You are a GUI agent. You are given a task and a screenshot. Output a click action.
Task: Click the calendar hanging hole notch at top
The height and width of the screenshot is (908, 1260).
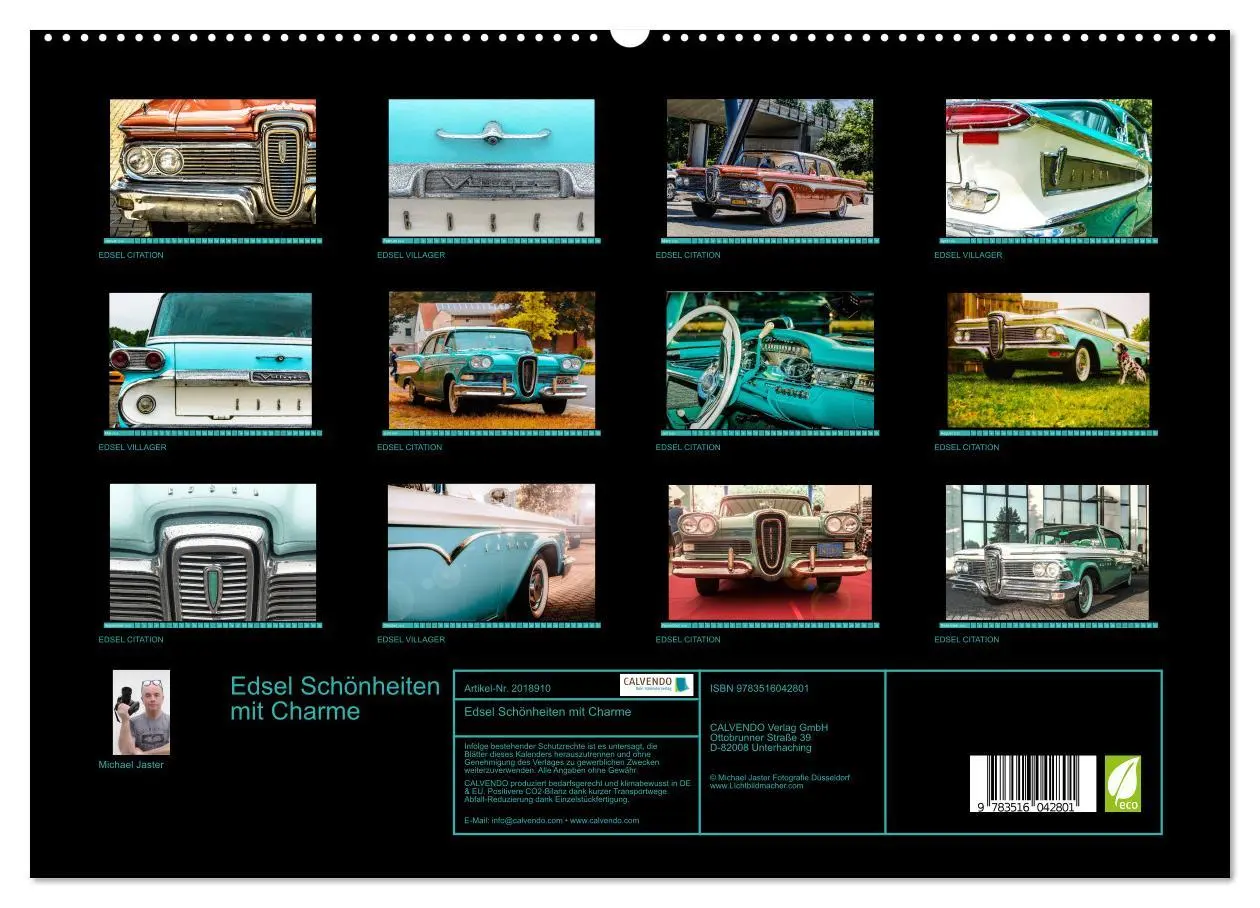click(x=630, y=37)
